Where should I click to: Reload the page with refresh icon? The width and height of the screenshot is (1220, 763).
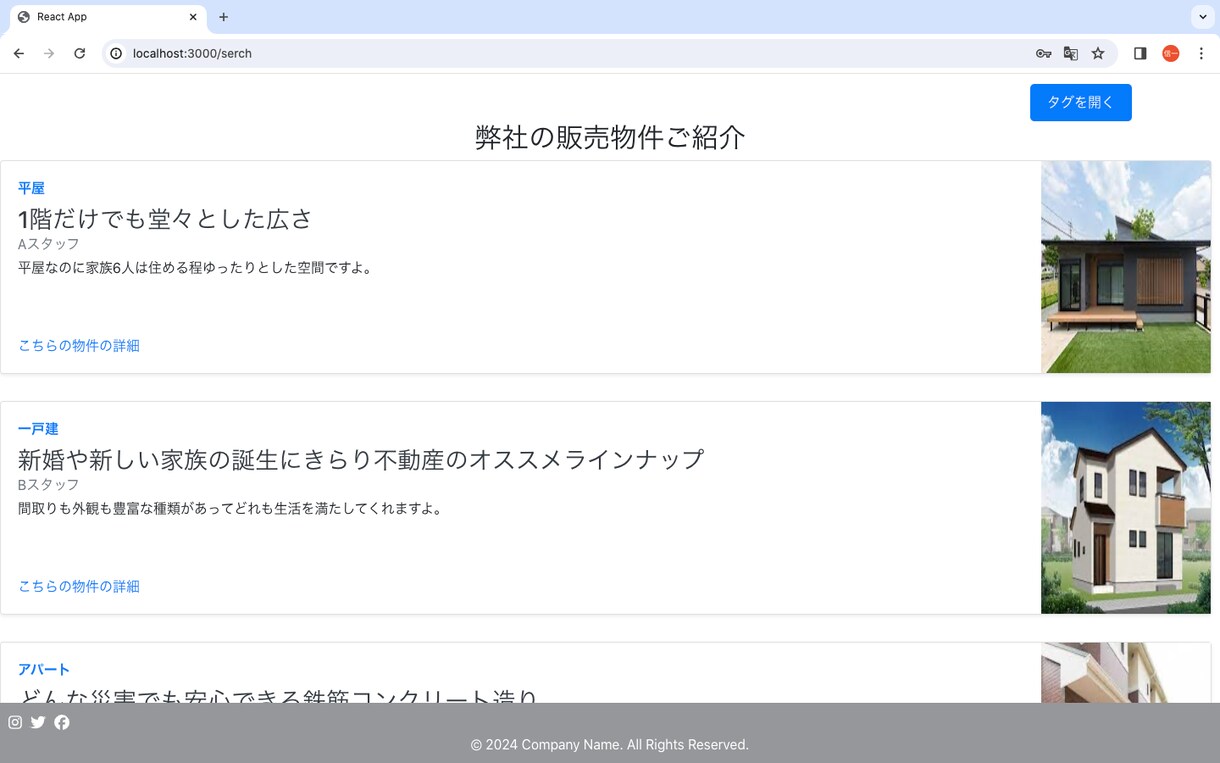click(x=80, y=53)
